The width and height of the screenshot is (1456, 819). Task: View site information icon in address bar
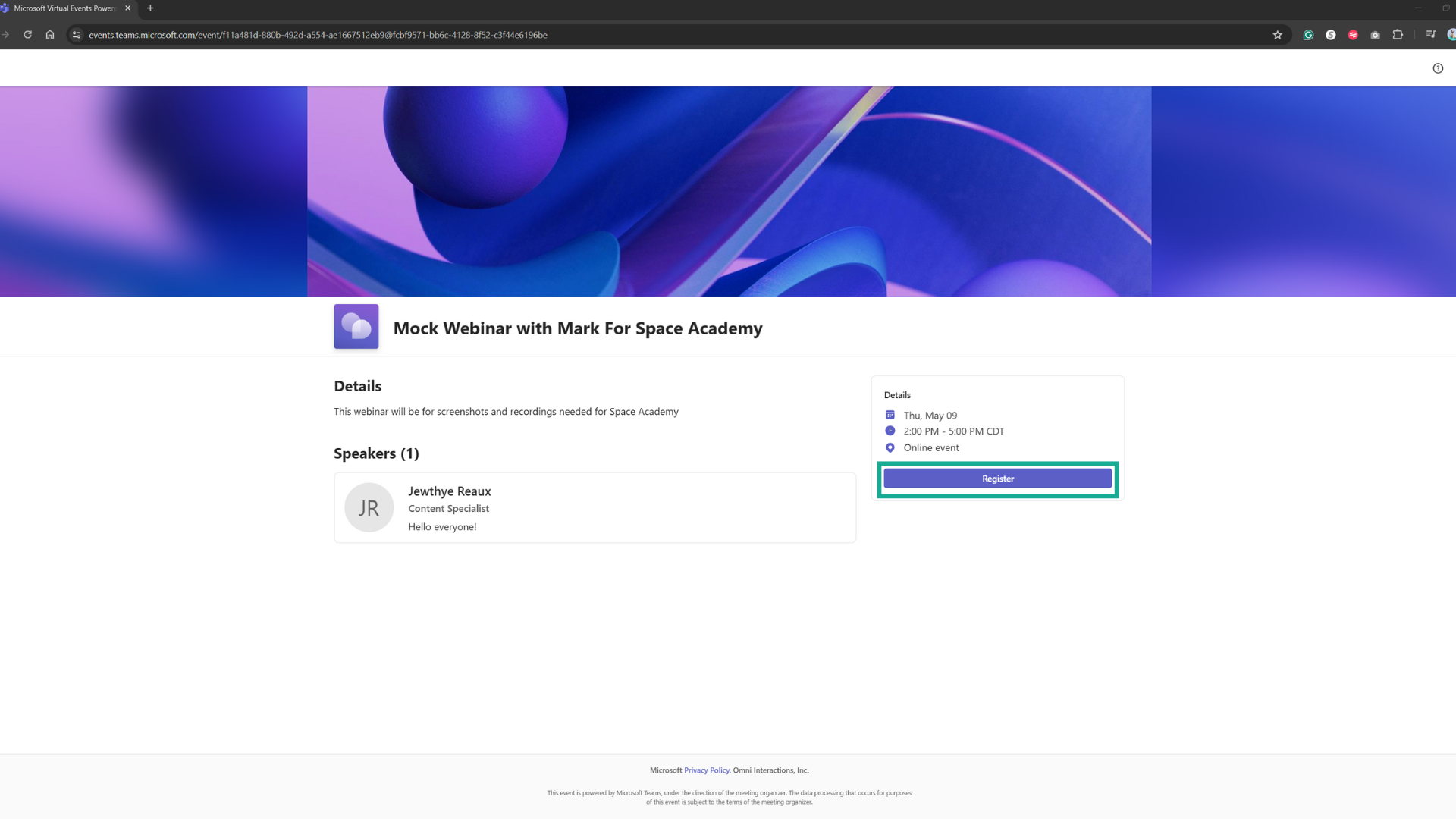pos(76,35)
